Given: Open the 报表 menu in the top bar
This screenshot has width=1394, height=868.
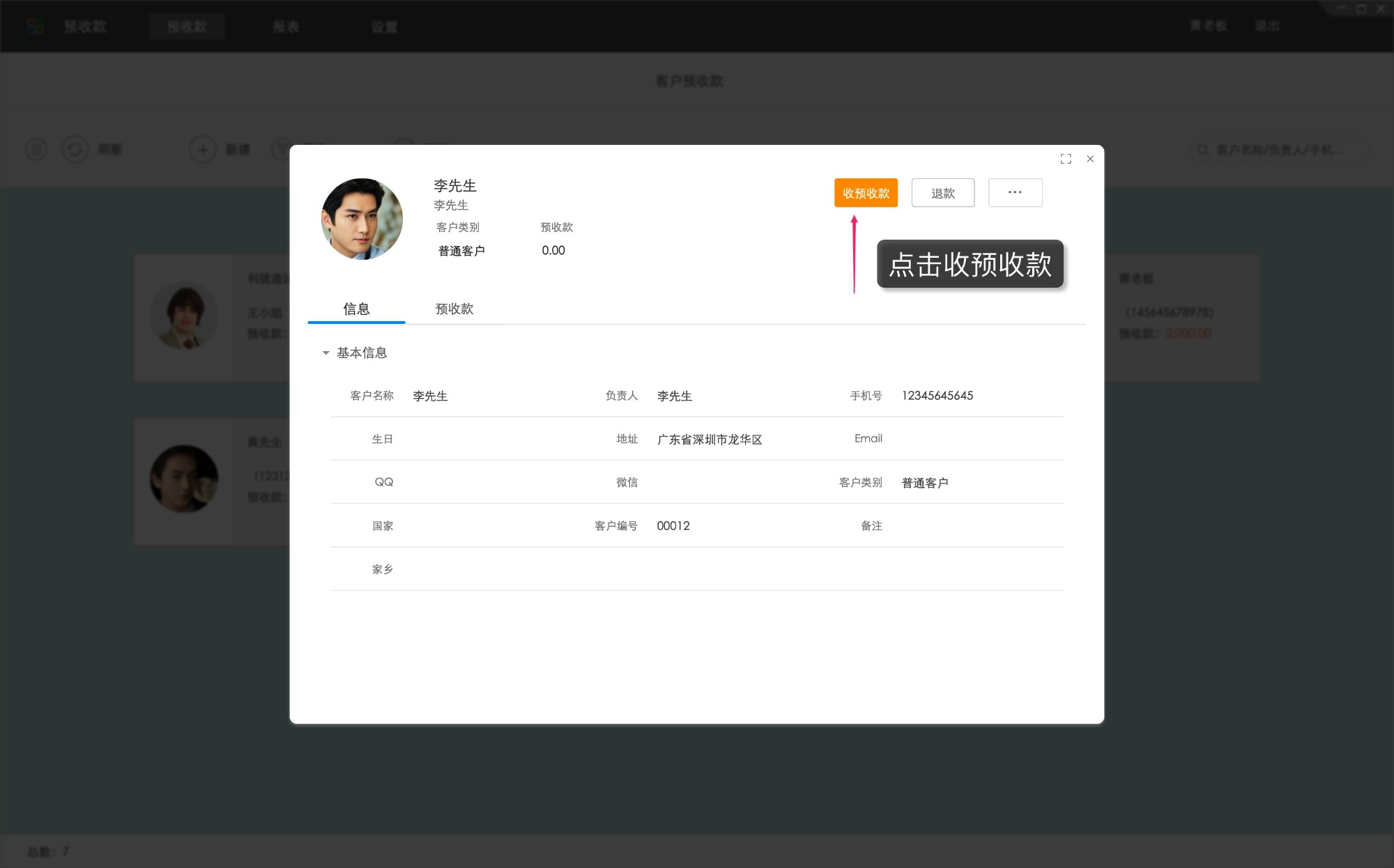Looking at the screenshot, I should pos(286,26).
